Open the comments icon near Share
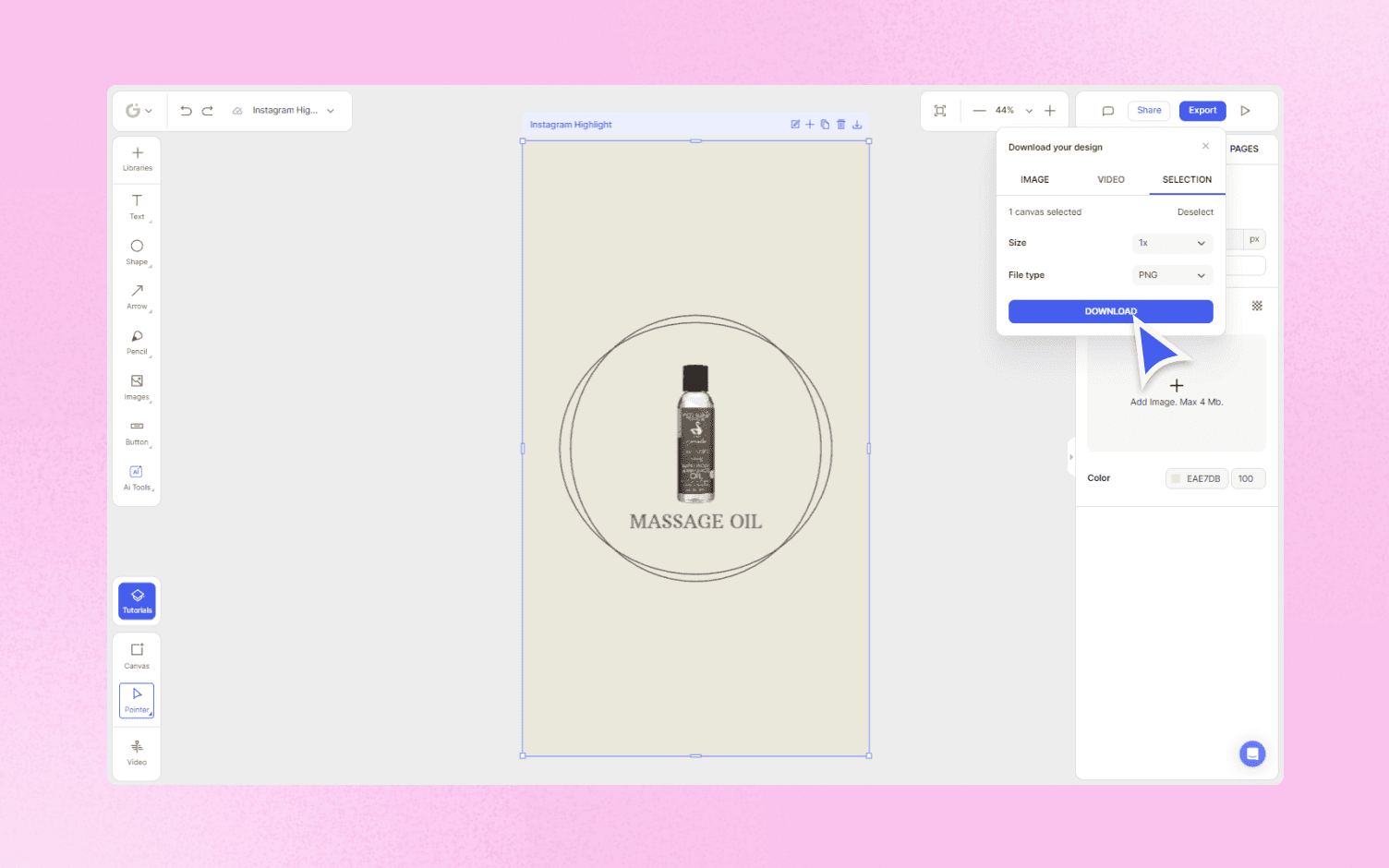Viewport: 1389px width, 868px height. [1107, 110]
